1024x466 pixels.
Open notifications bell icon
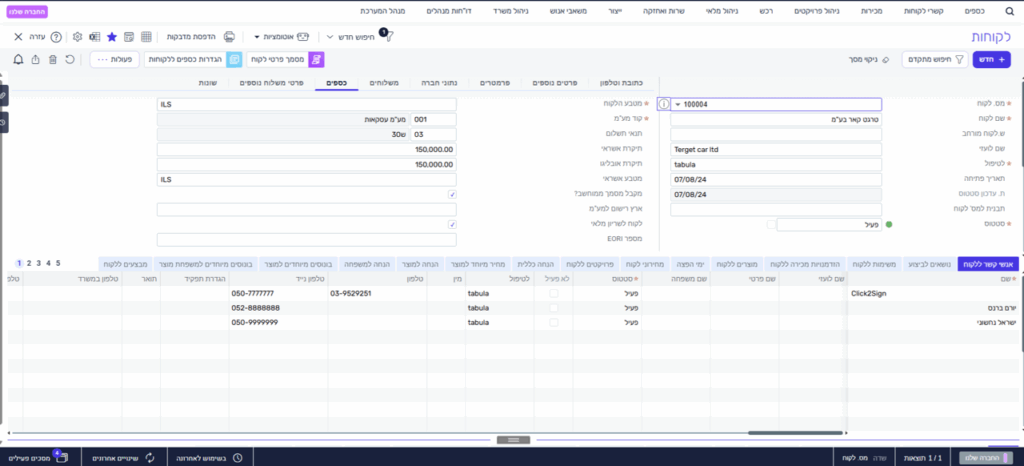coord(18,59)
